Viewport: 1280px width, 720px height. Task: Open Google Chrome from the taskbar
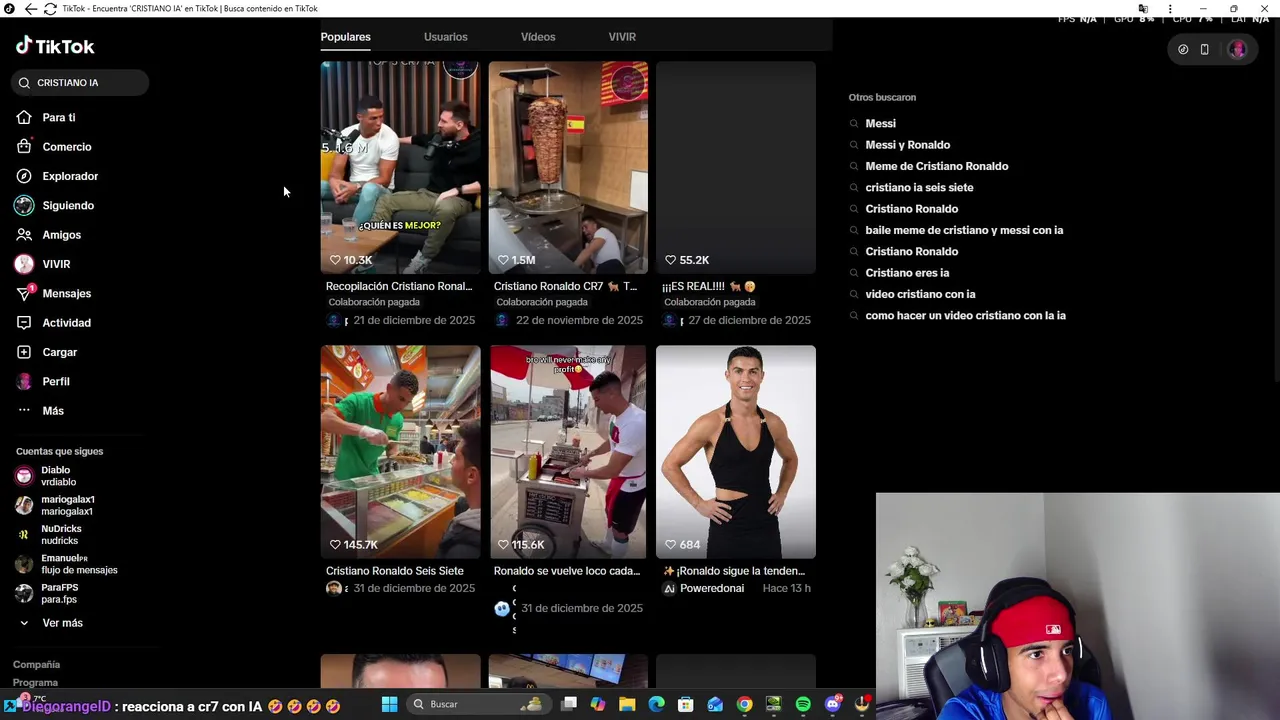point(744,705)
